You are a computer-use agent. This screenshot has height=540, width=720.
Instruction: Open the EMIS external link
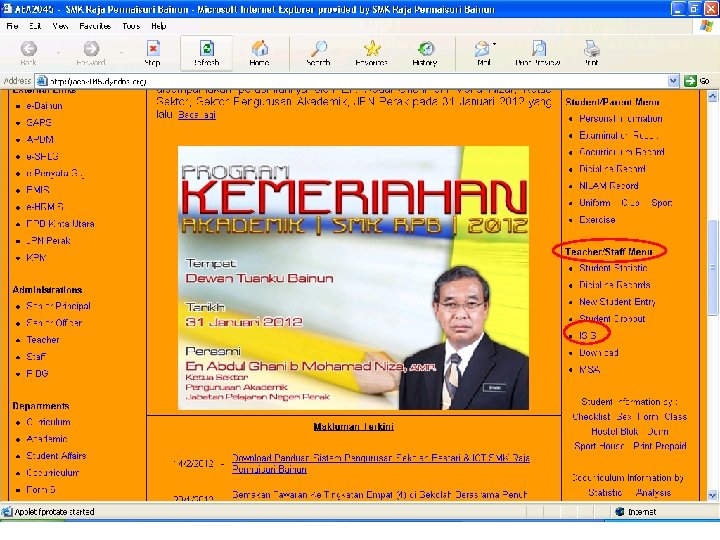(38, 190)
